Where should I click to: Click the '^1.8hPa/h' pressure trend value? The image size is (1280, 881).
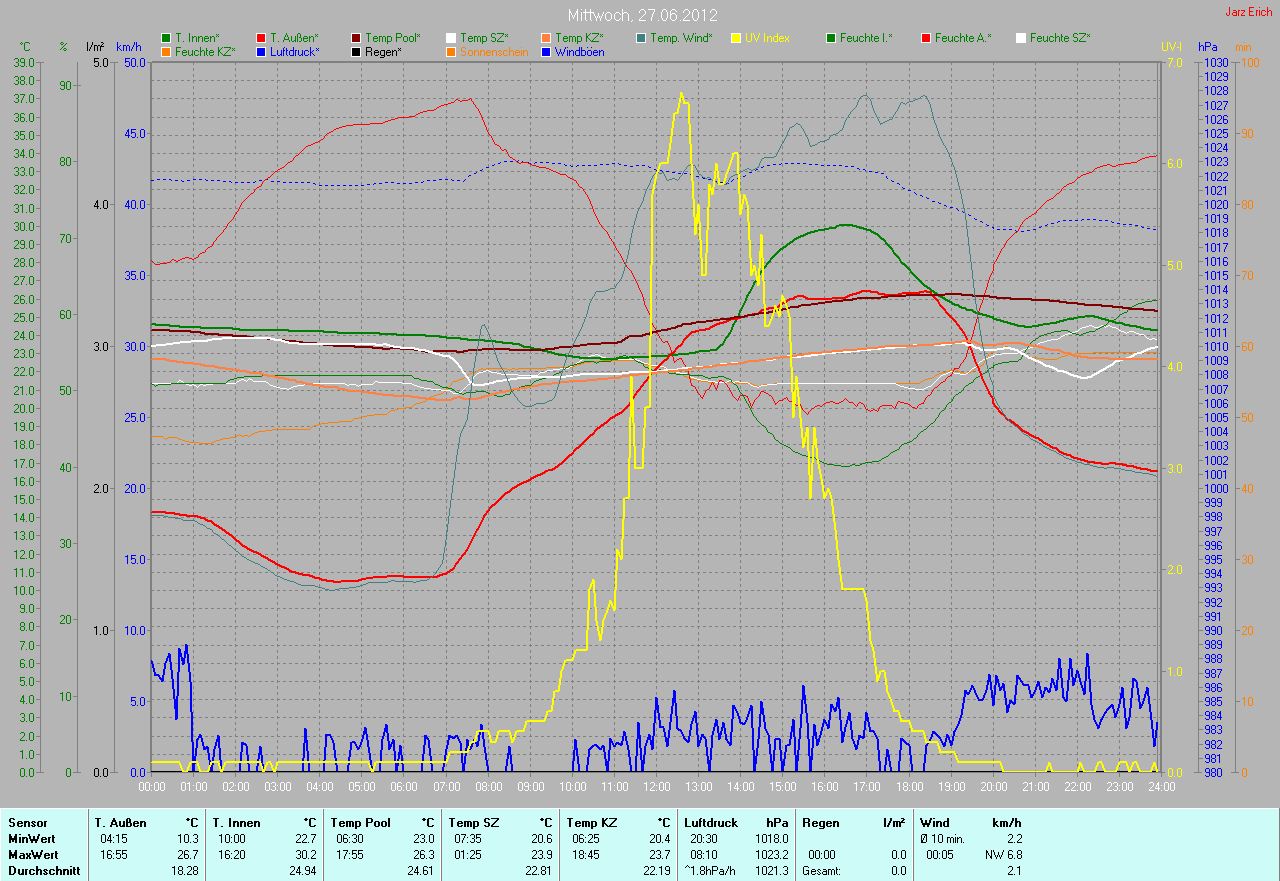pos(710,871)
